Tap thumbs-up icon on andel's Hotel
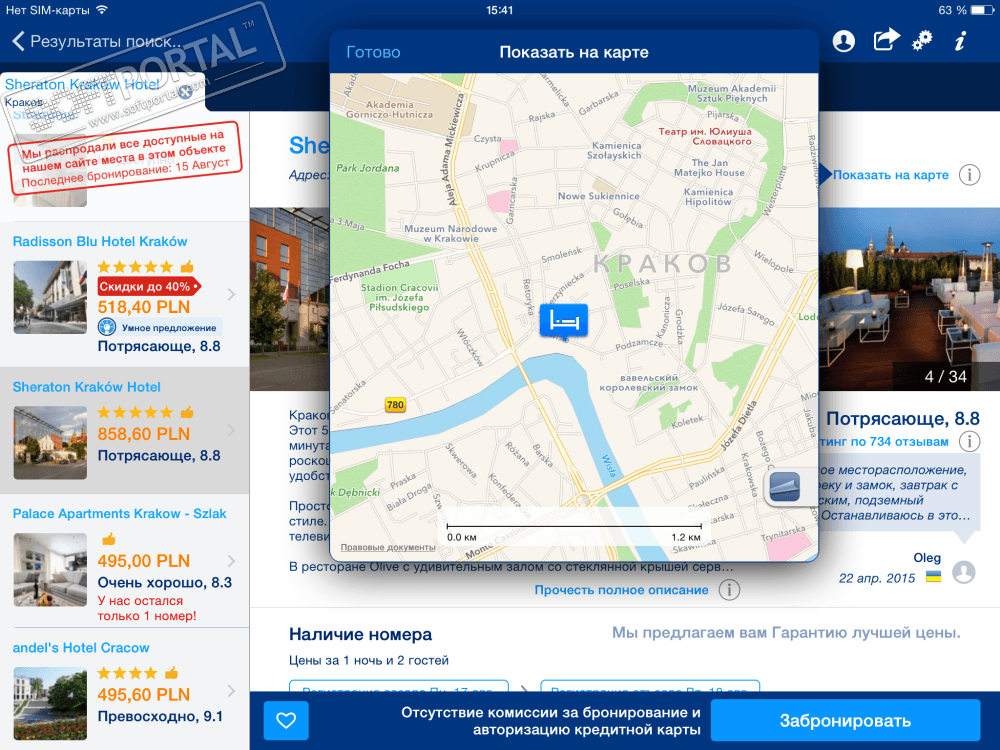Screen dimensions: 1000x750 click(171, 672)
